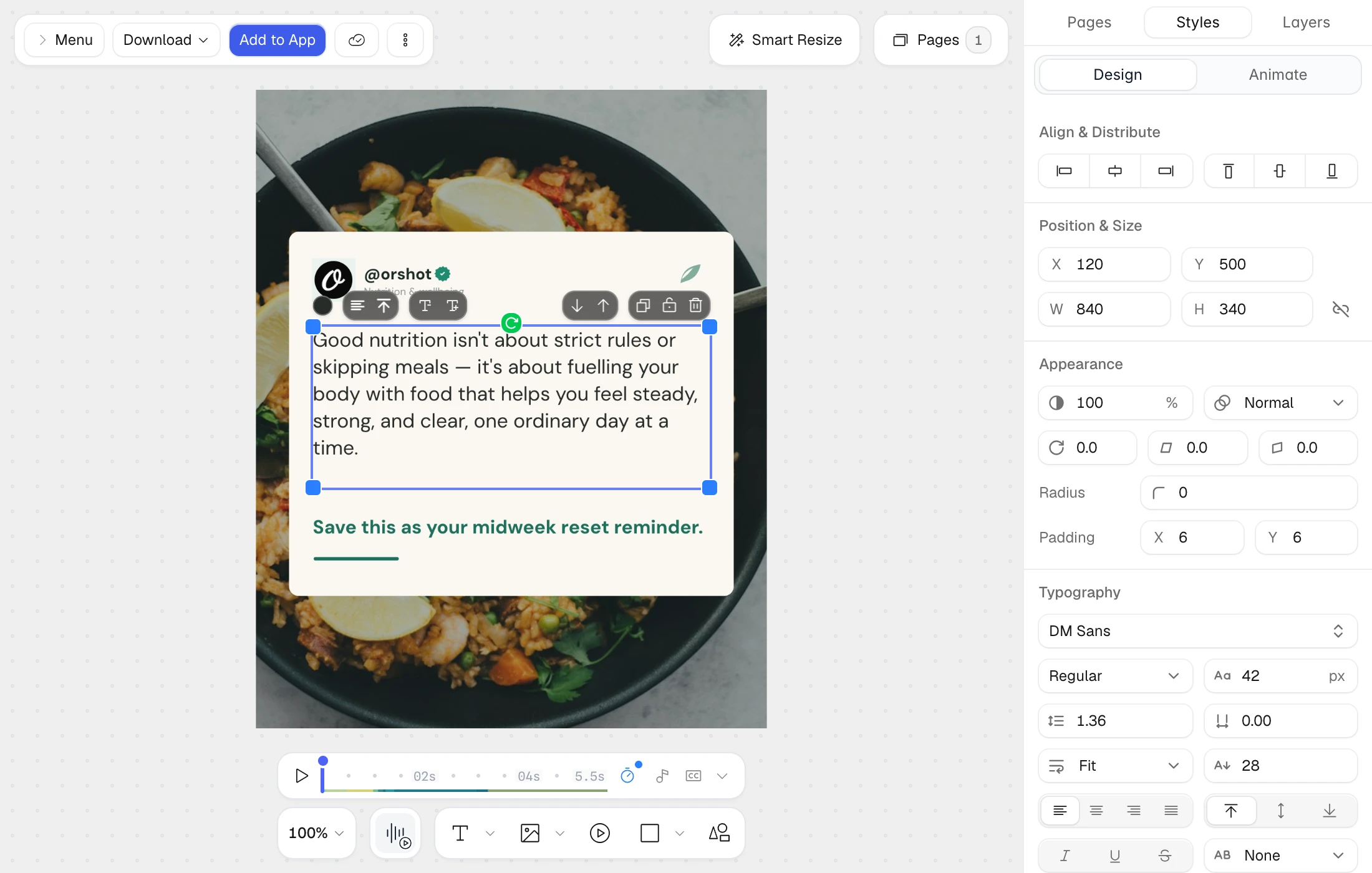This screenshot has width=1372, height=873.
Task: Duplicate selected element from floating toolbar
Action: (643, 306)
